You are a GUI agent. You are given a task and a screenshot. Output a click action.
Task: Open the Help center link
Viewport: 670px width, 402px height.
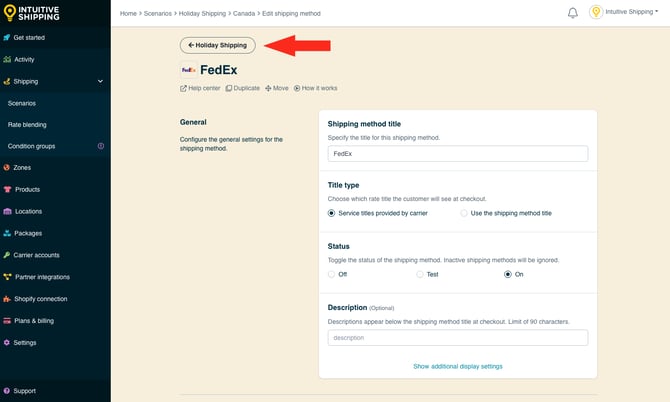pyautogui.click(x=200, y=88)
